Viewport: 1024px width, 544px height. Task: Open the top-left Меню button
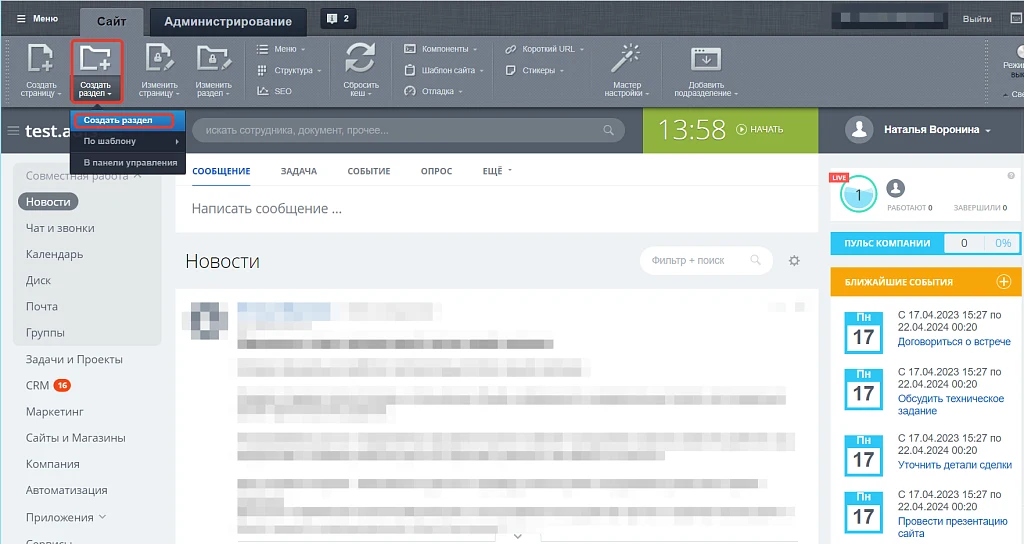37,18
